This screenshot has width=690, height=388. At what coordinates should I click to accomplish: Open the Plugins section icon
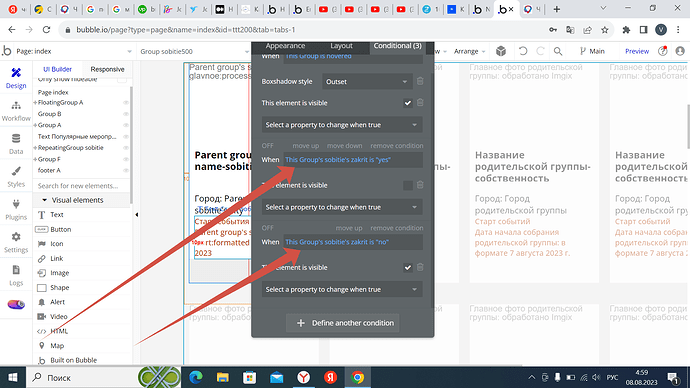(x=16, y=209)
